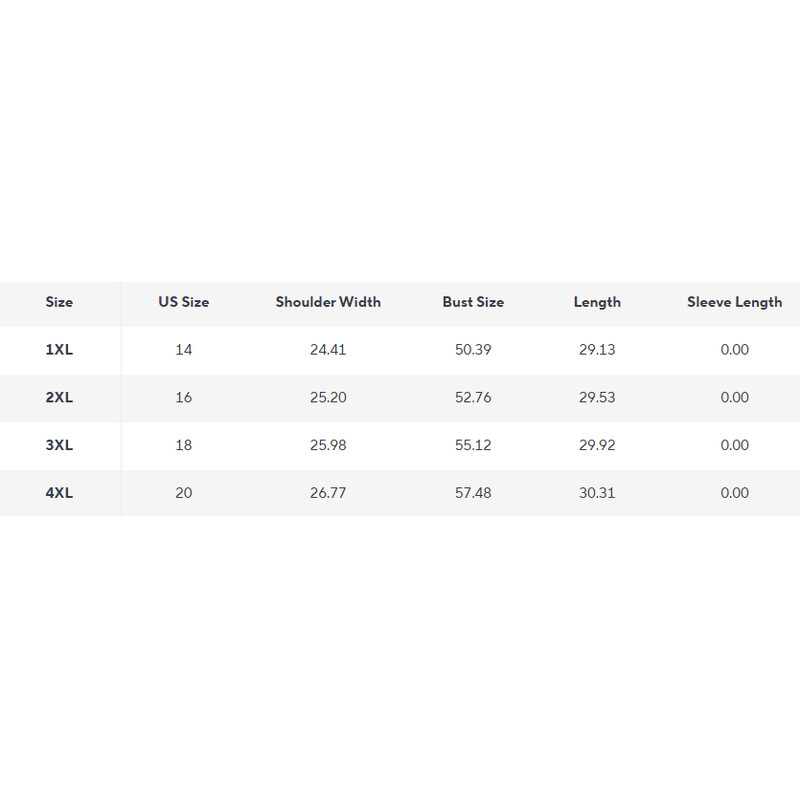Click the US Size column header
800x800 pixels.
coord(184,302)
